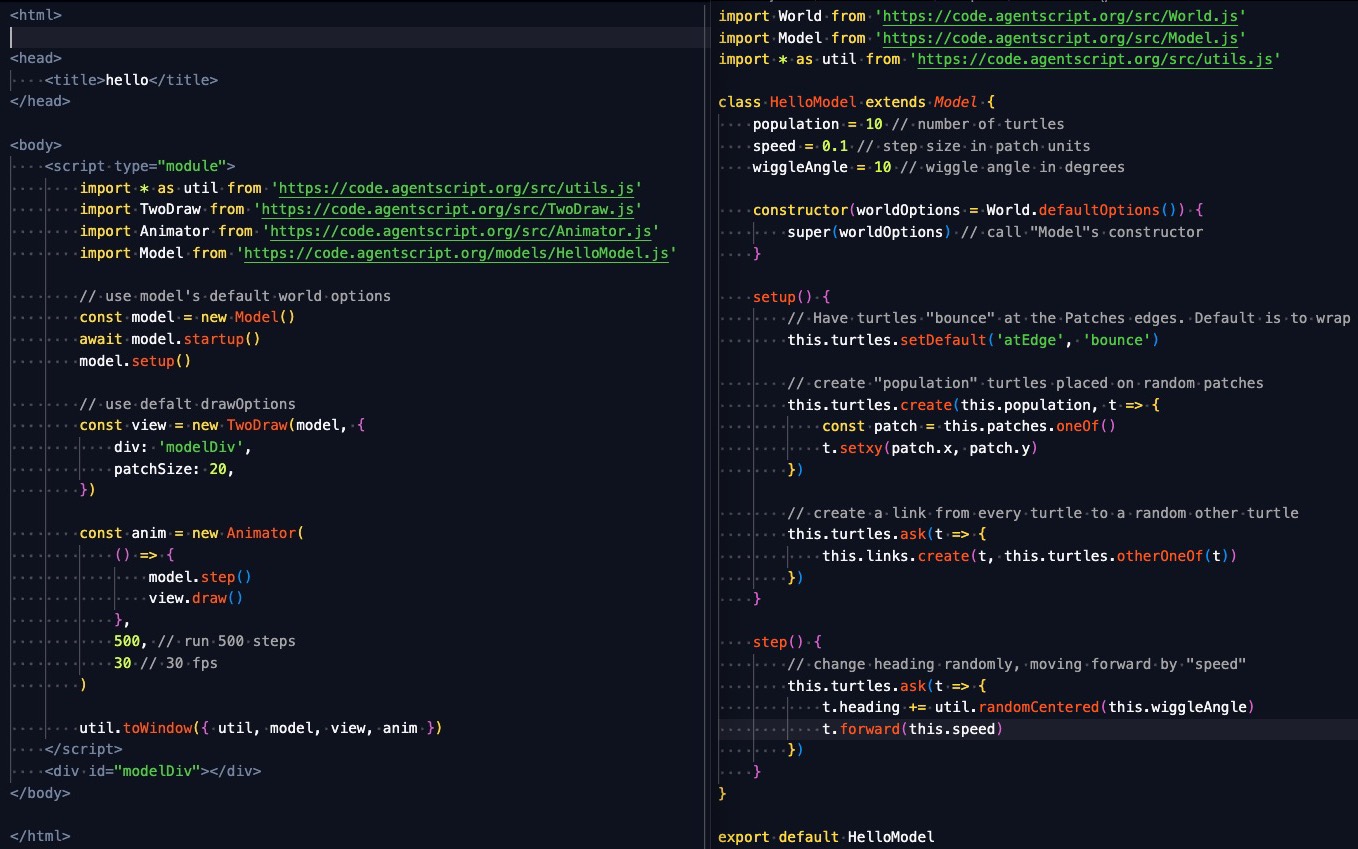The height and width of the screenshot is (849, 1358).
Task: Follow the HelloModel.js import URL
Action: pyautogui.click(x=457, y=253)
